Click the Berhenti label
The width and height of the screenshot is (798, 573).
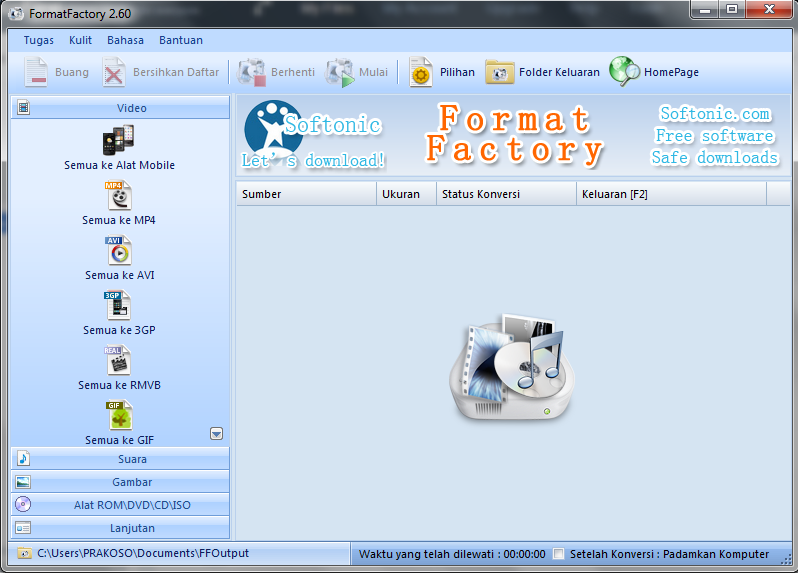click(x=293, y=72)
